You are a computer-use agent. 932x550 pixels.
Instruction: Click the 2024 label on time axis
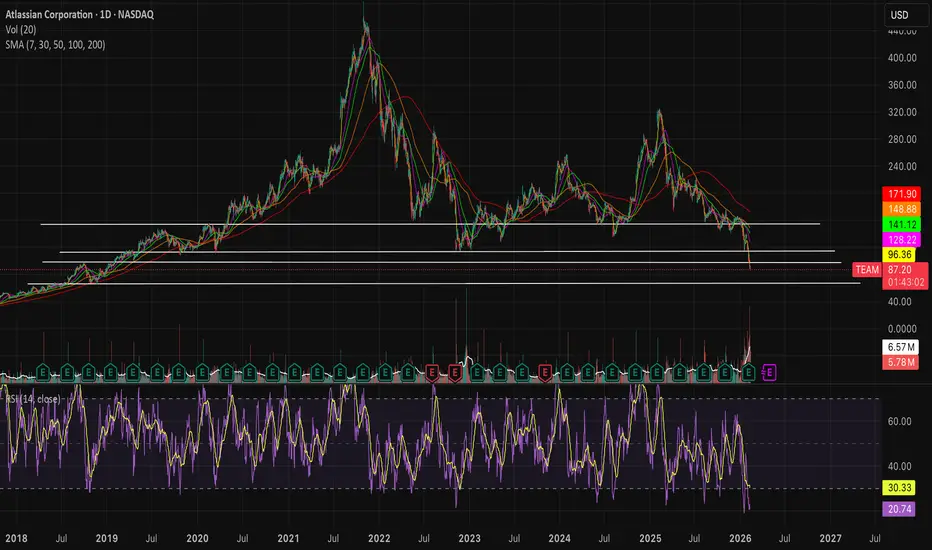[x=559, y=538]
